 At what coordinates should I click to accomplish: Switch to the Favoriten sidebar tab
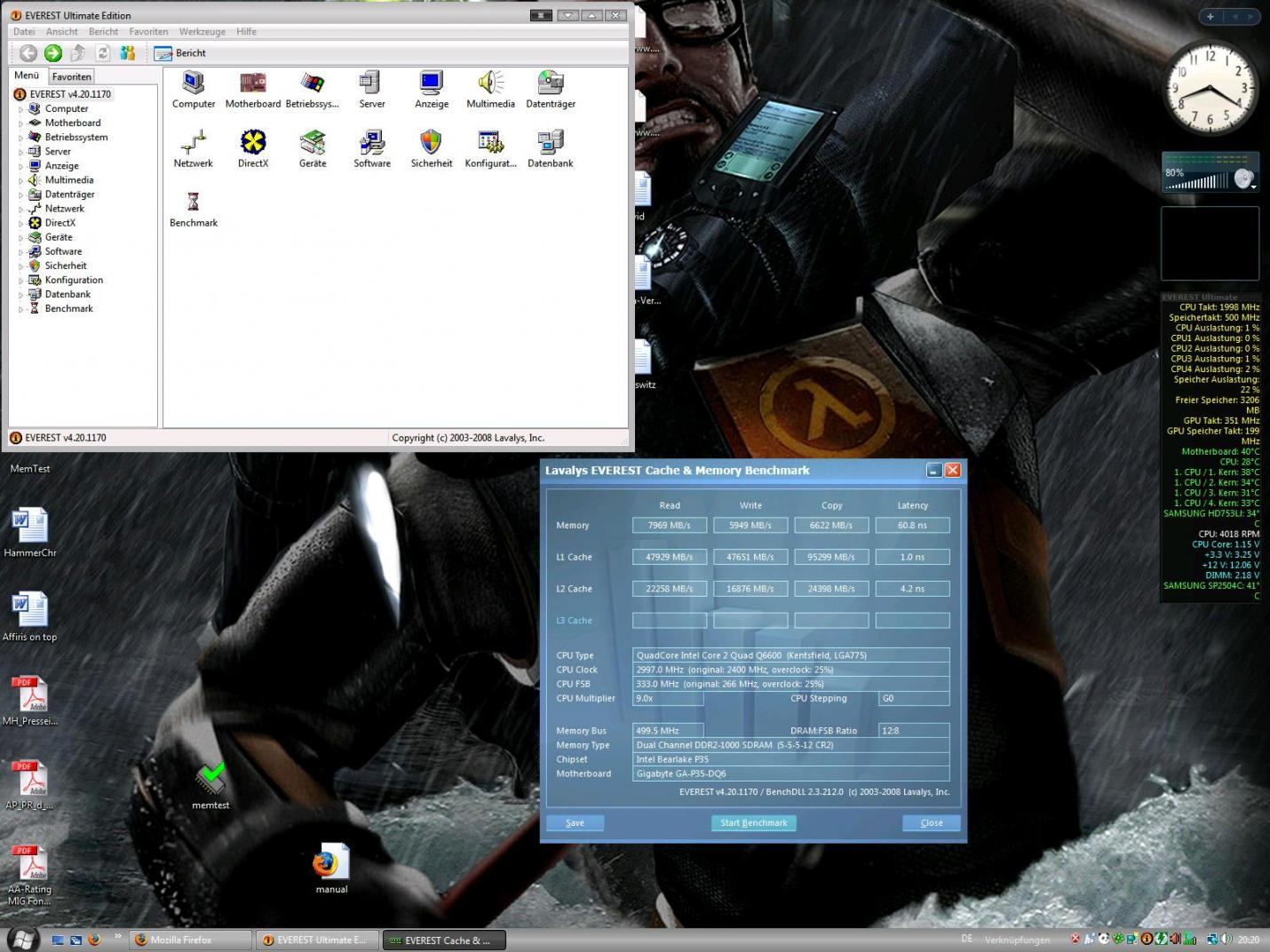[71, 76]
